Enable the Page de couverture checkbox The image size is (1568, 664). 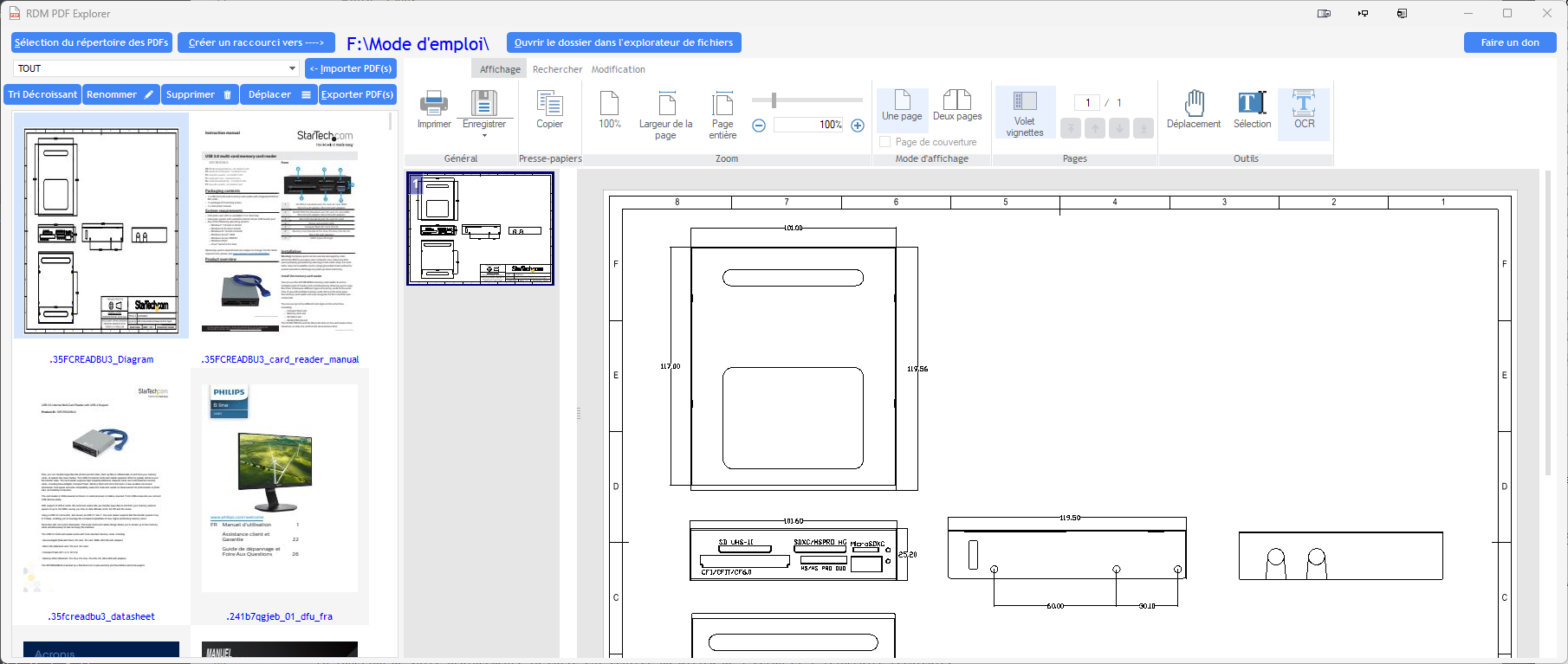coord(885,142)
